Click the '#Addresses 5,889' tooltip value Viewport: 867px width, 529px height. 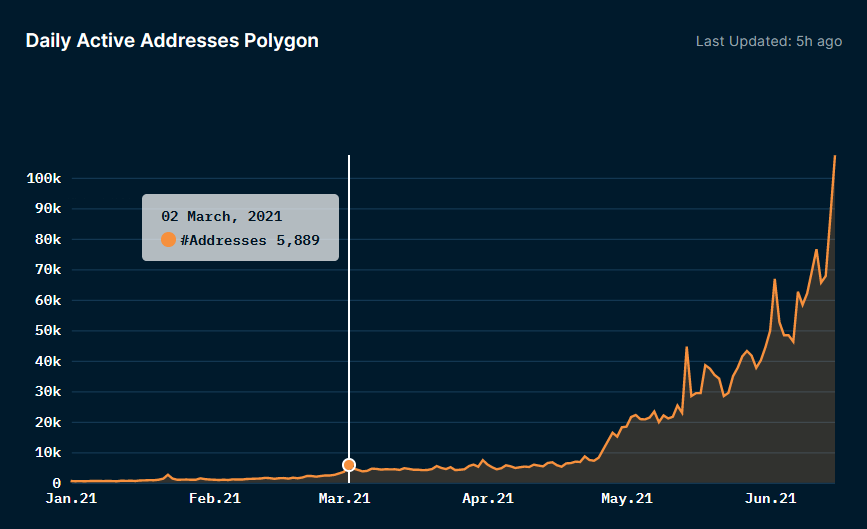tap(250, 240)
